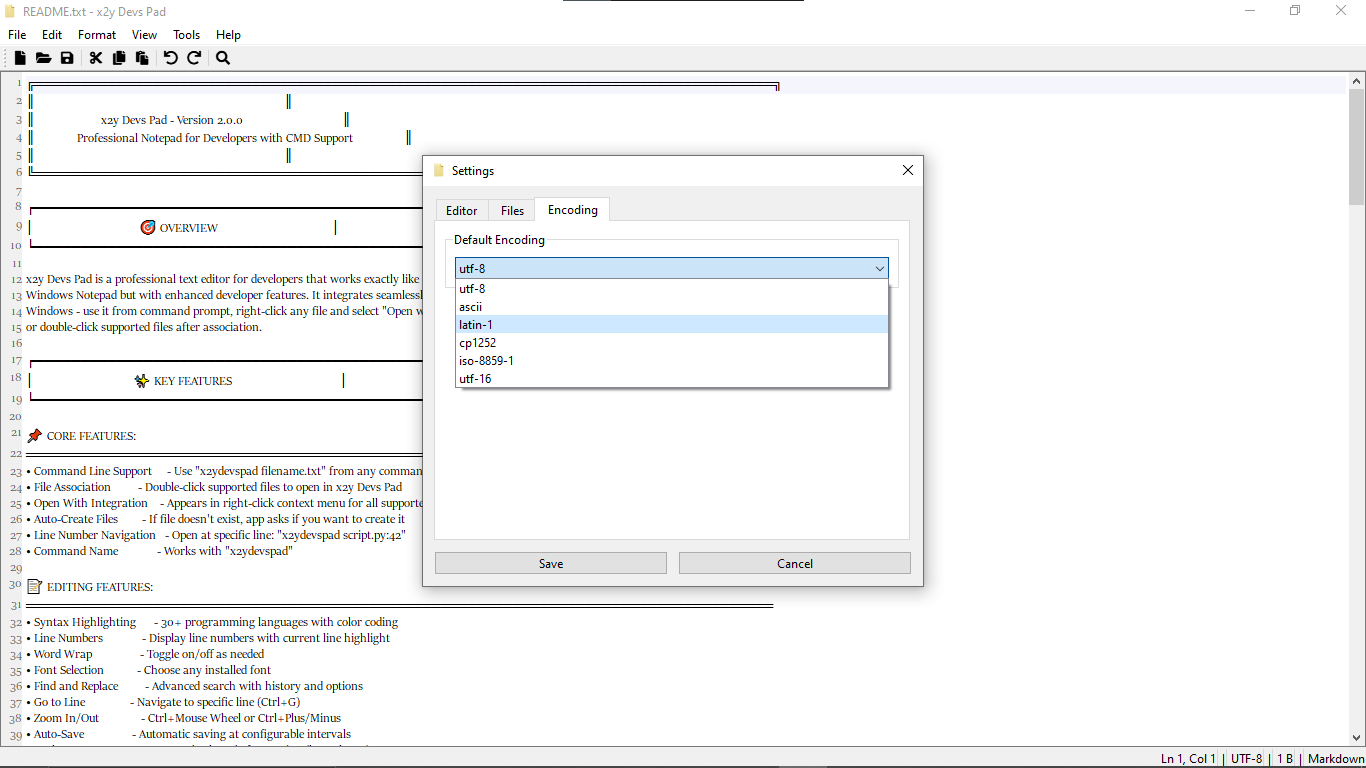Open the Tools menu
Viewport: 1366px width, 768px height.
pyautogui.click(x=187, y=35)
